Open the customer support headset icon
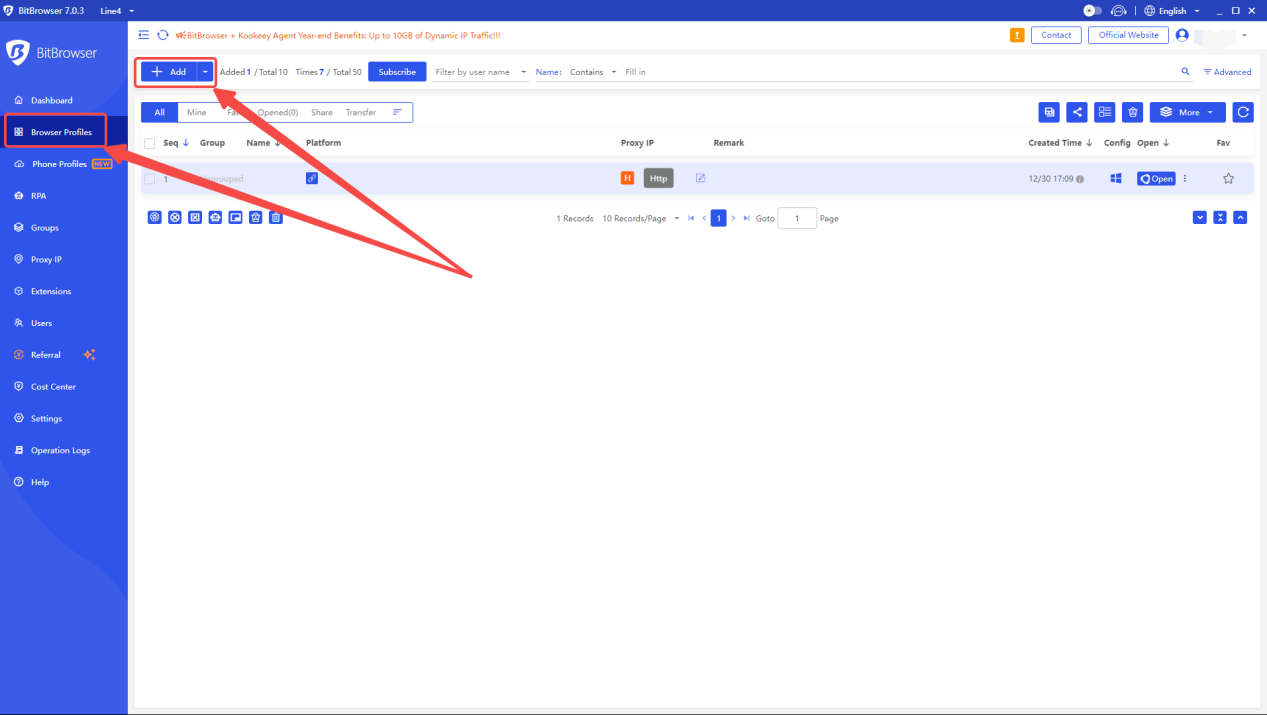 pos(1118,10)
